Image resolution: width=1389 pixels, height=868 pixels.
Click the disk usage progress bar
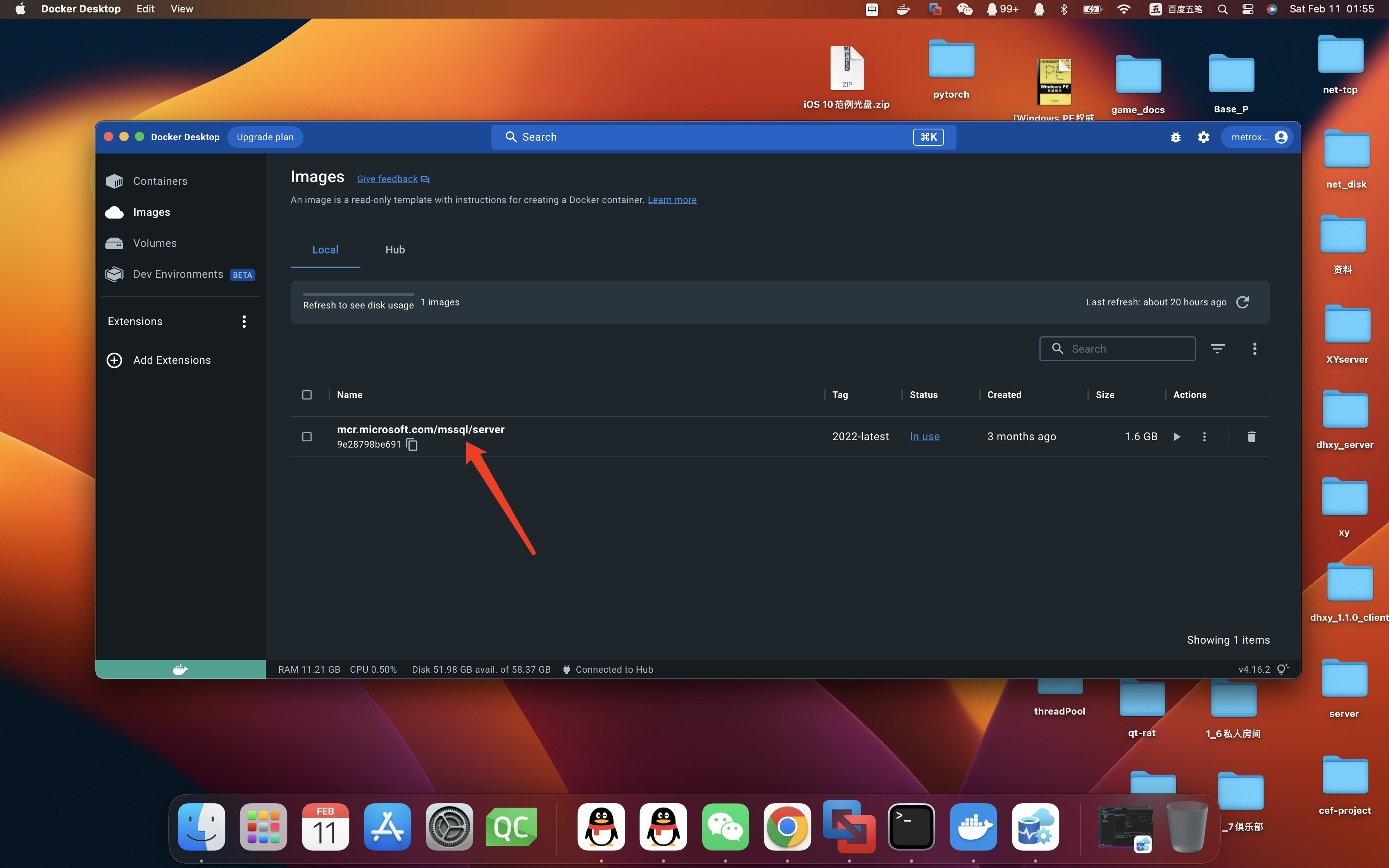(x=358, y=294)
